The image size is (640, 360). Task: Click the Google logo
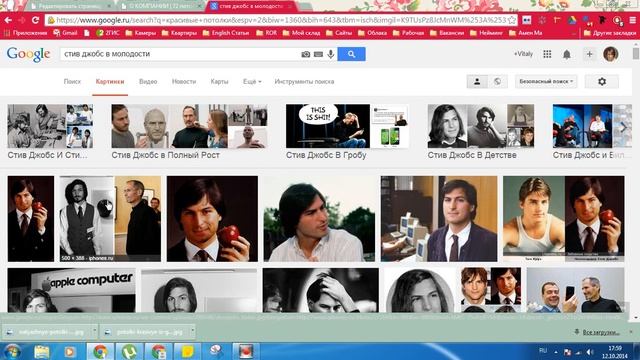tap(28, 54)
